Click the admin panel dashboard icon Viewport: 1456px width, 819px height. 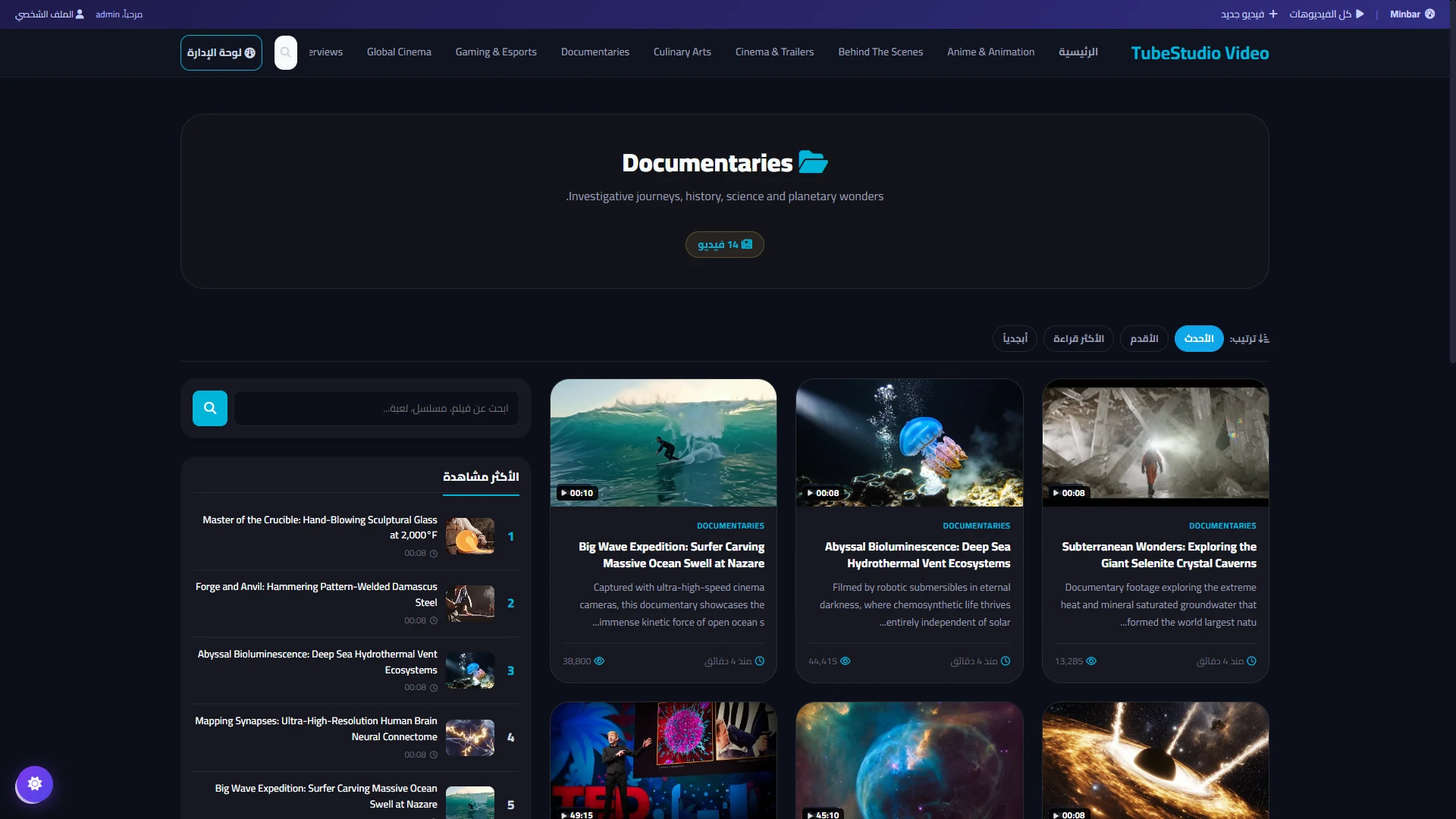click(250, 52)
